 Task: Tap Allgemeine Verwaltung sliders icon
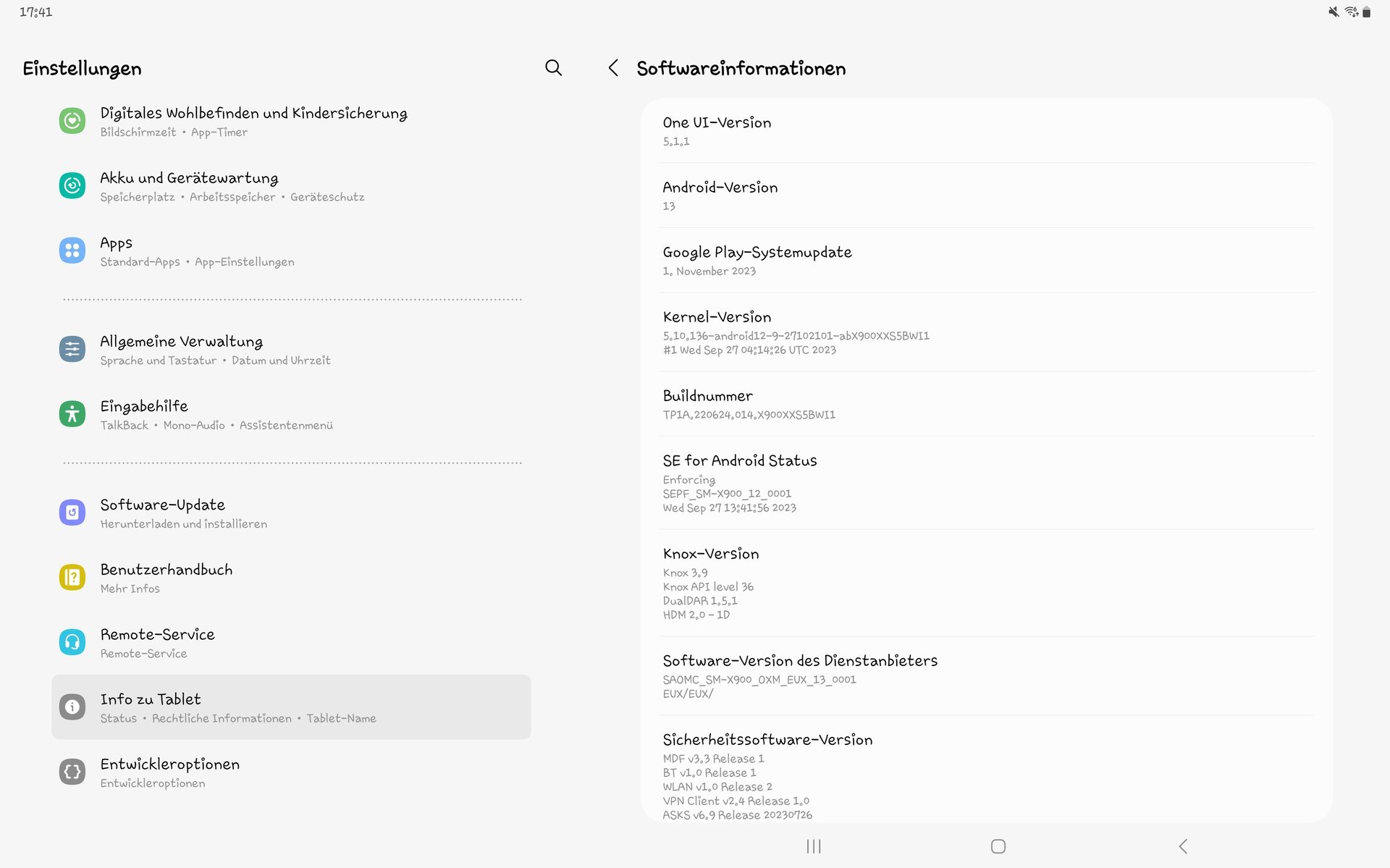point(72,350)
